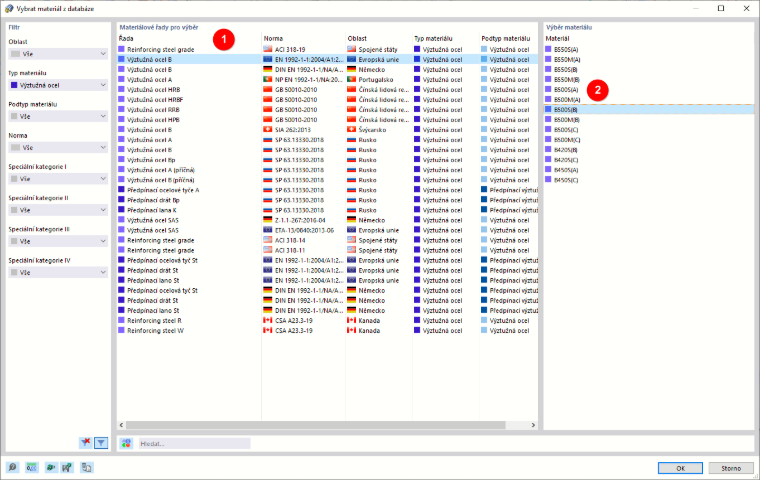Select material B500S(C)
Image resolution: width=760 pixels, height=480 pixels.
[x=566, y=129]
